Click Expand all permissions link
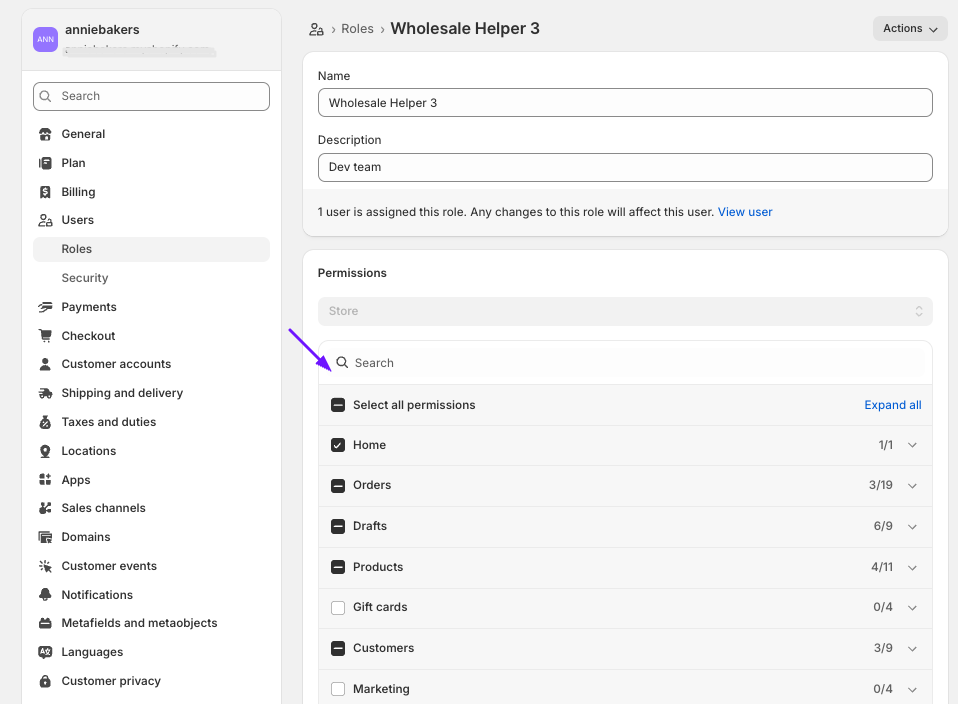Image resolution: width=958 pixels, height=704 pixels. [x=892, y=405]
